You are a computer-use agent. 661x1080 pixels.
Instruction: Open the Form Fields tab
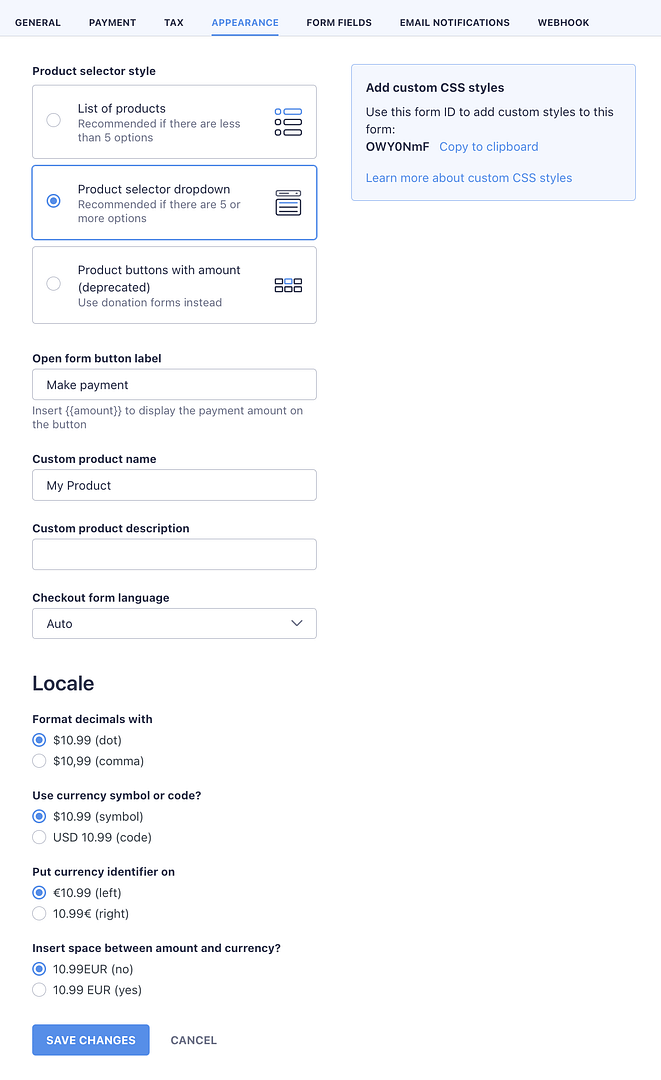[x=339, y=22]
